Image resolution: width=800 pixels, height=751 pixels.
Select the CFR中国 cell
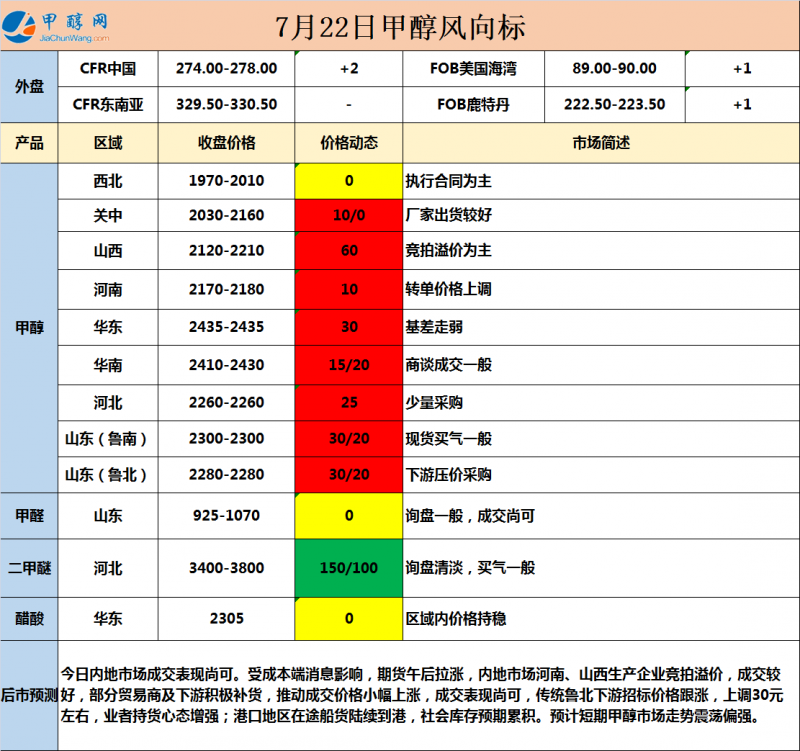tap(108, 68)
